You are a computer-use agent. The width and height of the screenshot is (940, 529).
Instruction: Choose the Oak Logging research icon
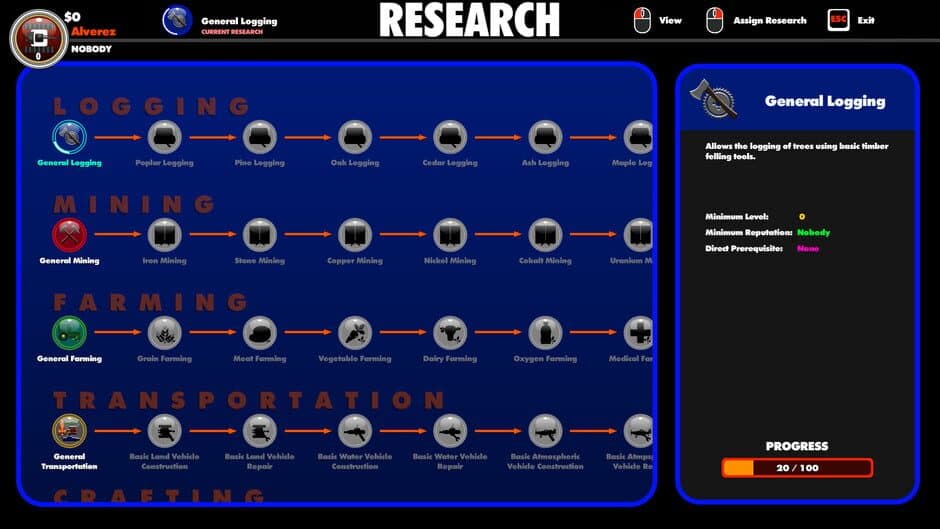(355, 137)
